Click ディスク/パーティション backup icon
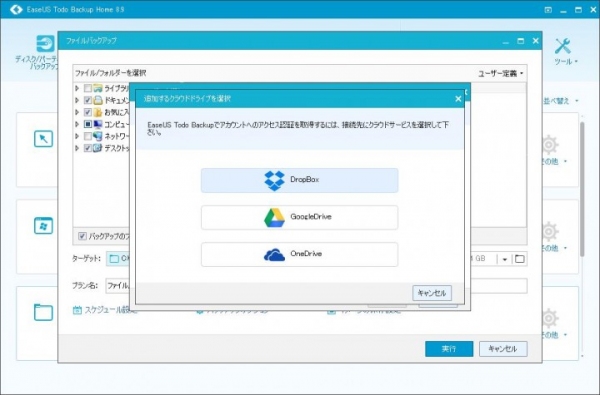Viewport: 600px width, 395px height. click(x=45, y=44)
